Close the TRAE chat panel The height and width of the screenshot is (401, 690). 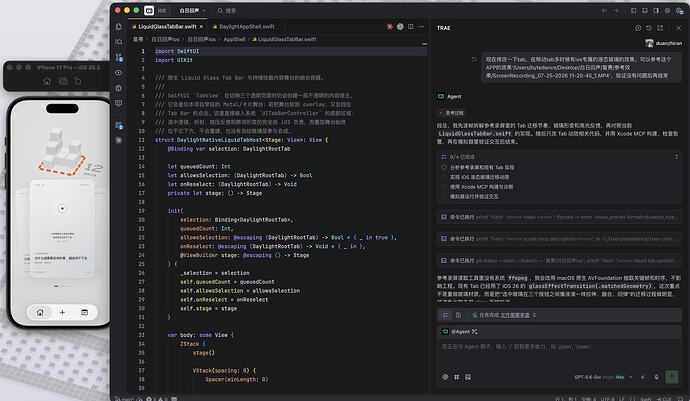(679, 28)
